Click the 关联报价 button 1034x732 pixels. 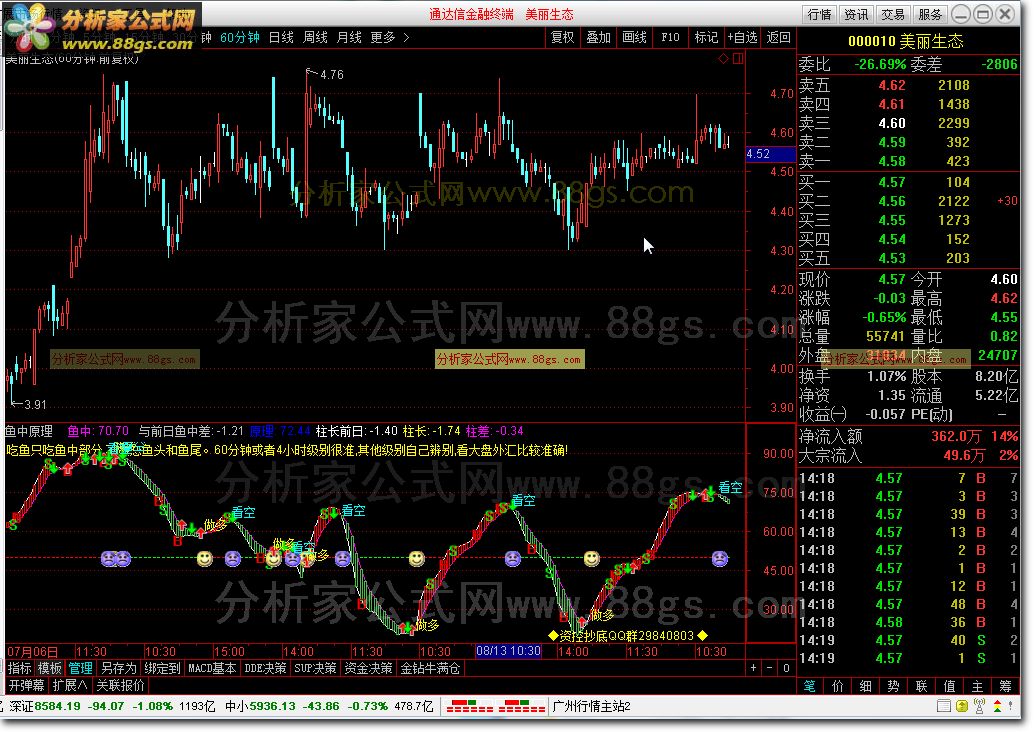point(120,685)
